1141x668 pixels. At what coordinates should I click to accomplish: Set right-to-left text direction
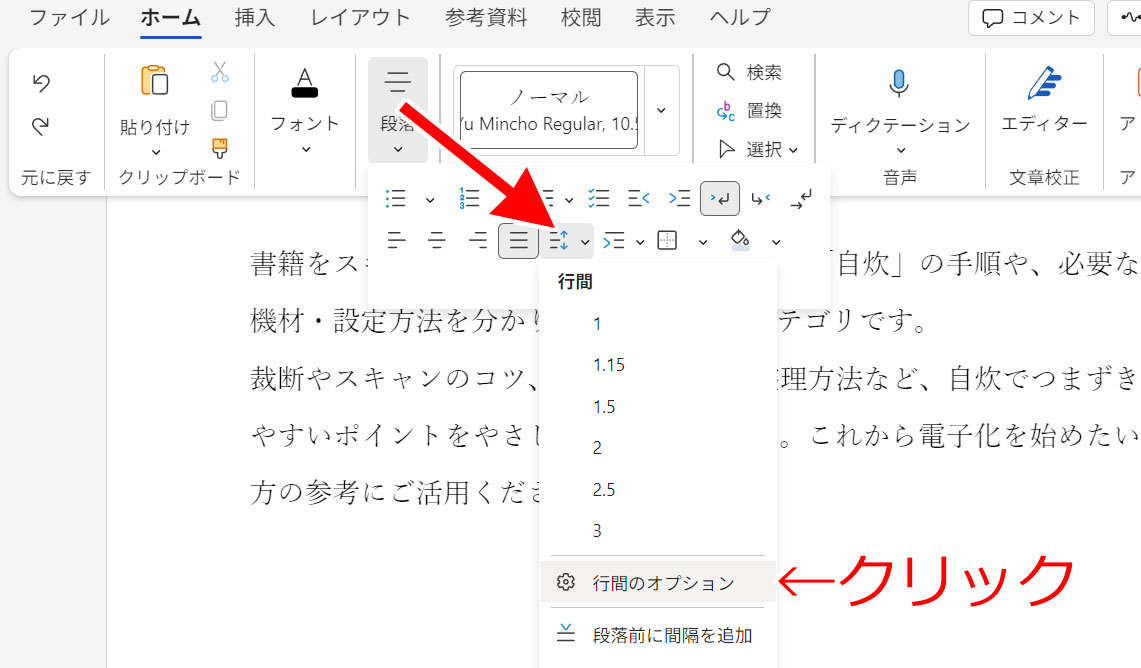point(760,199)
